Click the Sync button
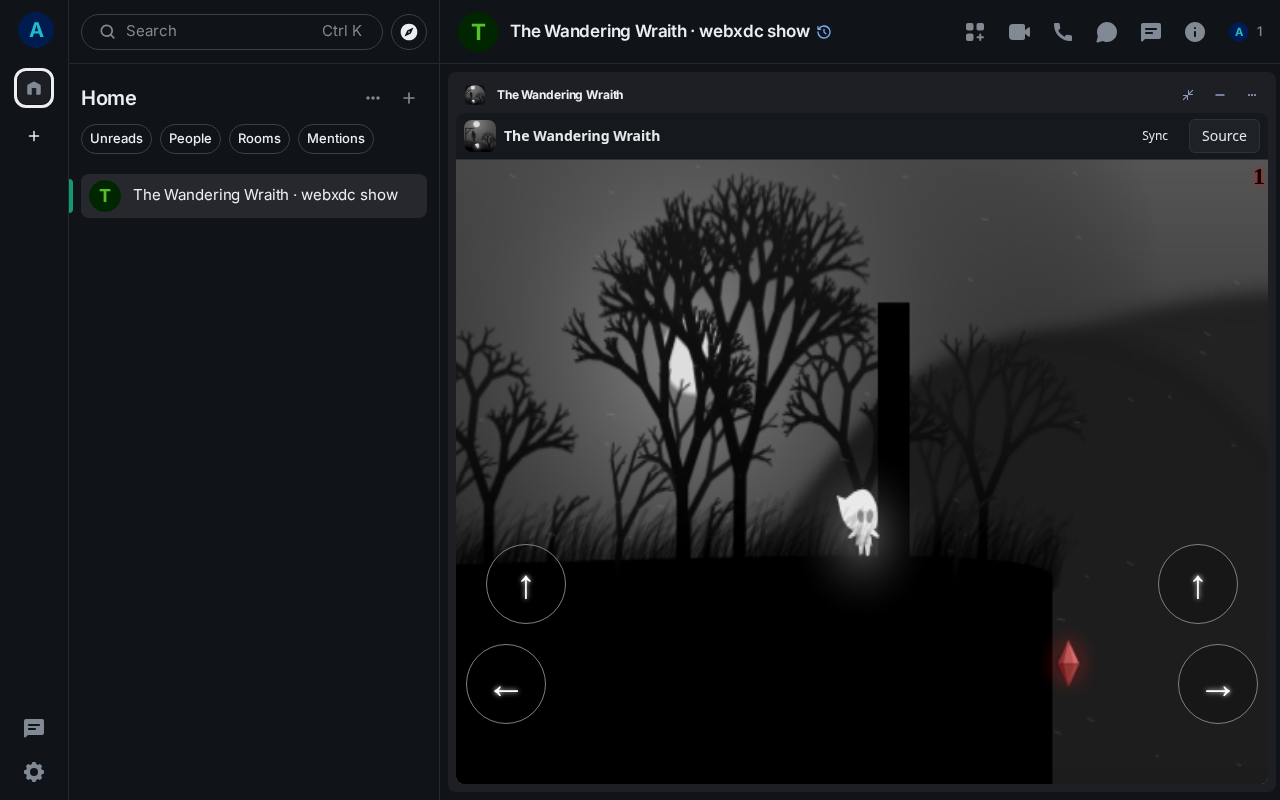Image resolution: width=1280 pixels, height=800 pixels. (x=1155, y=136)
